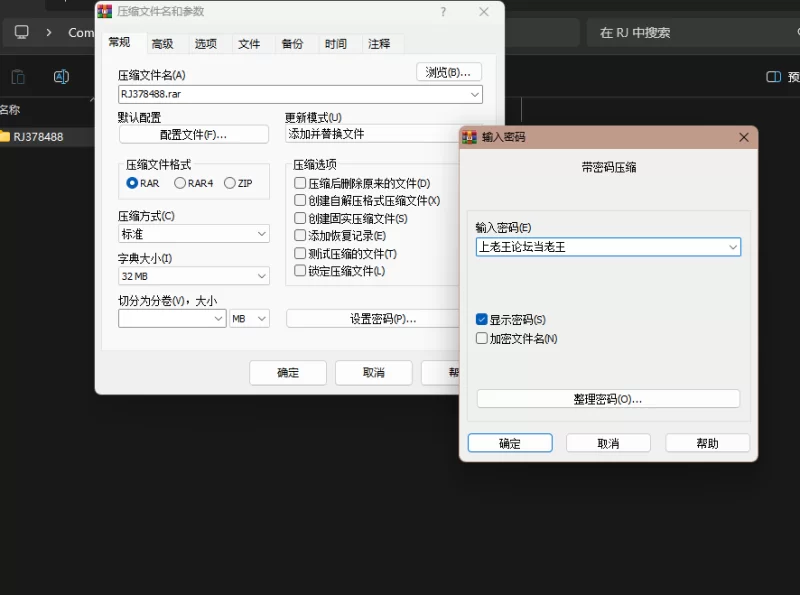Image resolution: width=800 pixels, height=595 pixels.
Task: Open the 备份 tab
Action: pos(292,44)
